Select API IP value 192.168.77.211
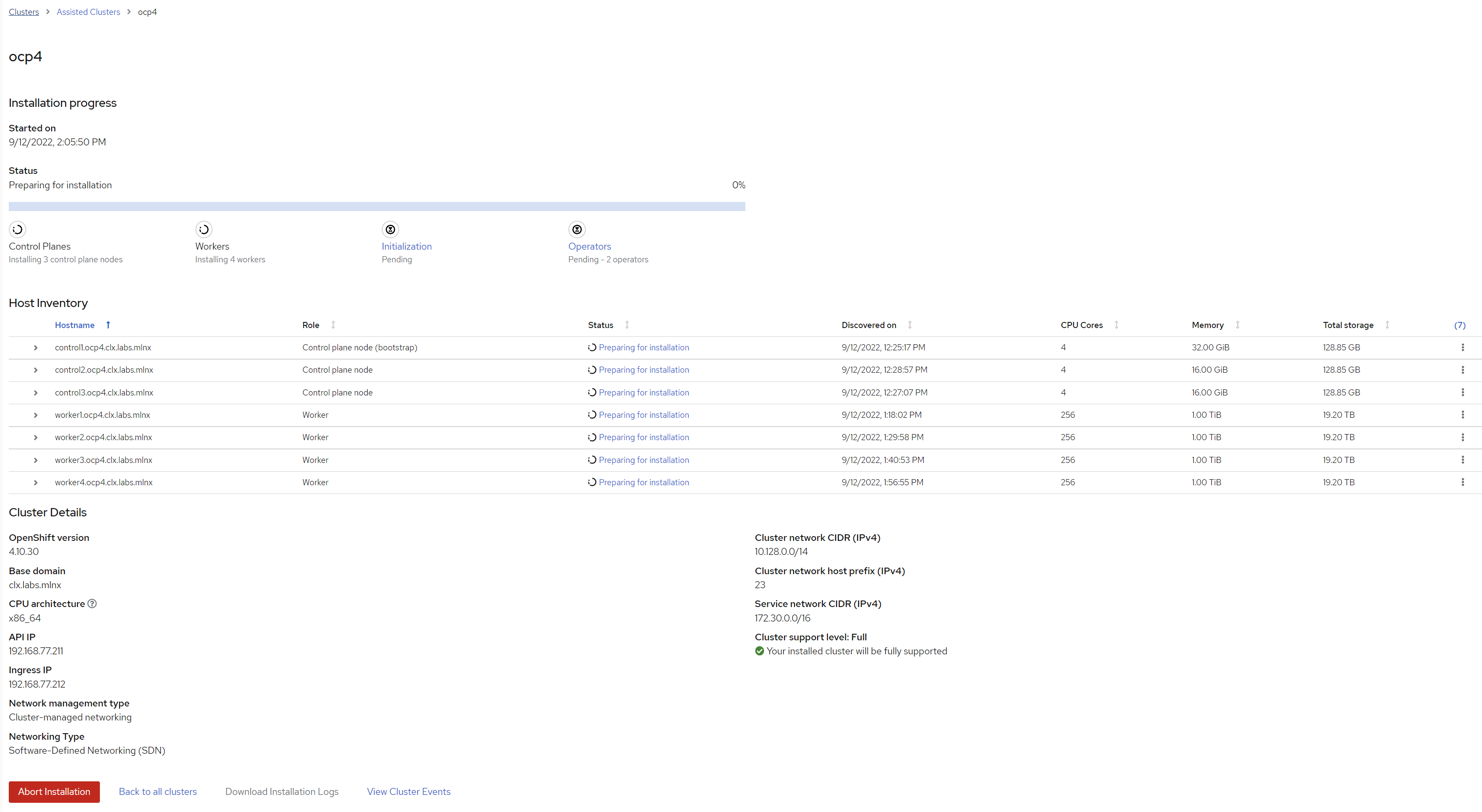 [x=35, y=651]
